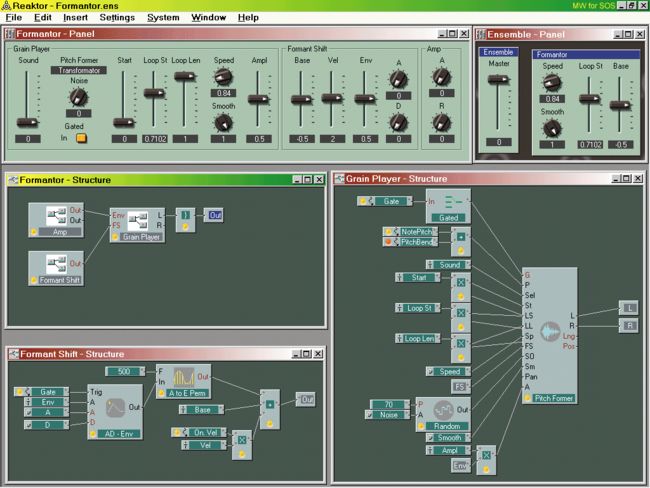Select the Speed knob module in Grain Player Structure

click(x=449, y=371)
